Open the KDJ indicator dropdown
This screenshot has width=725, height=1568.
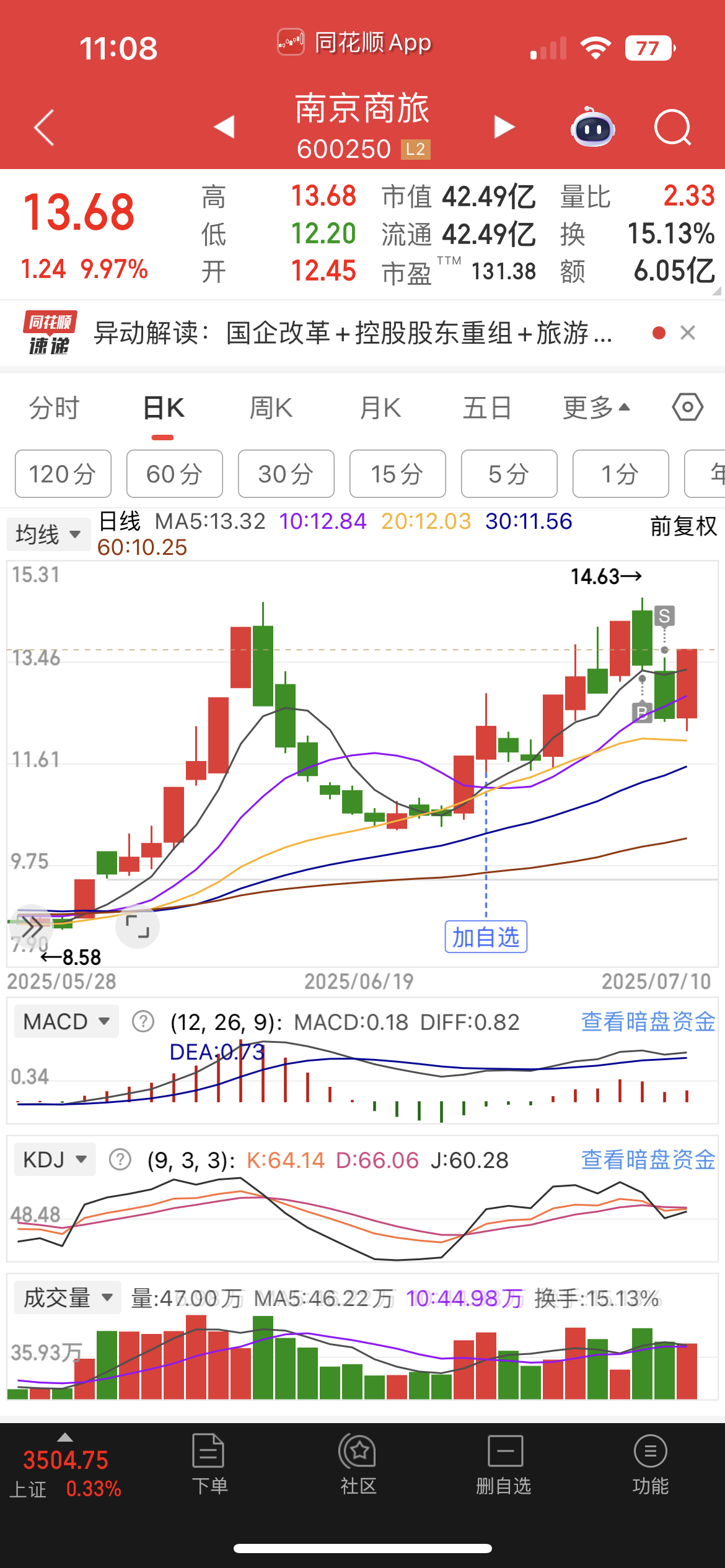pyautogui.click(x=55, y=1159)
